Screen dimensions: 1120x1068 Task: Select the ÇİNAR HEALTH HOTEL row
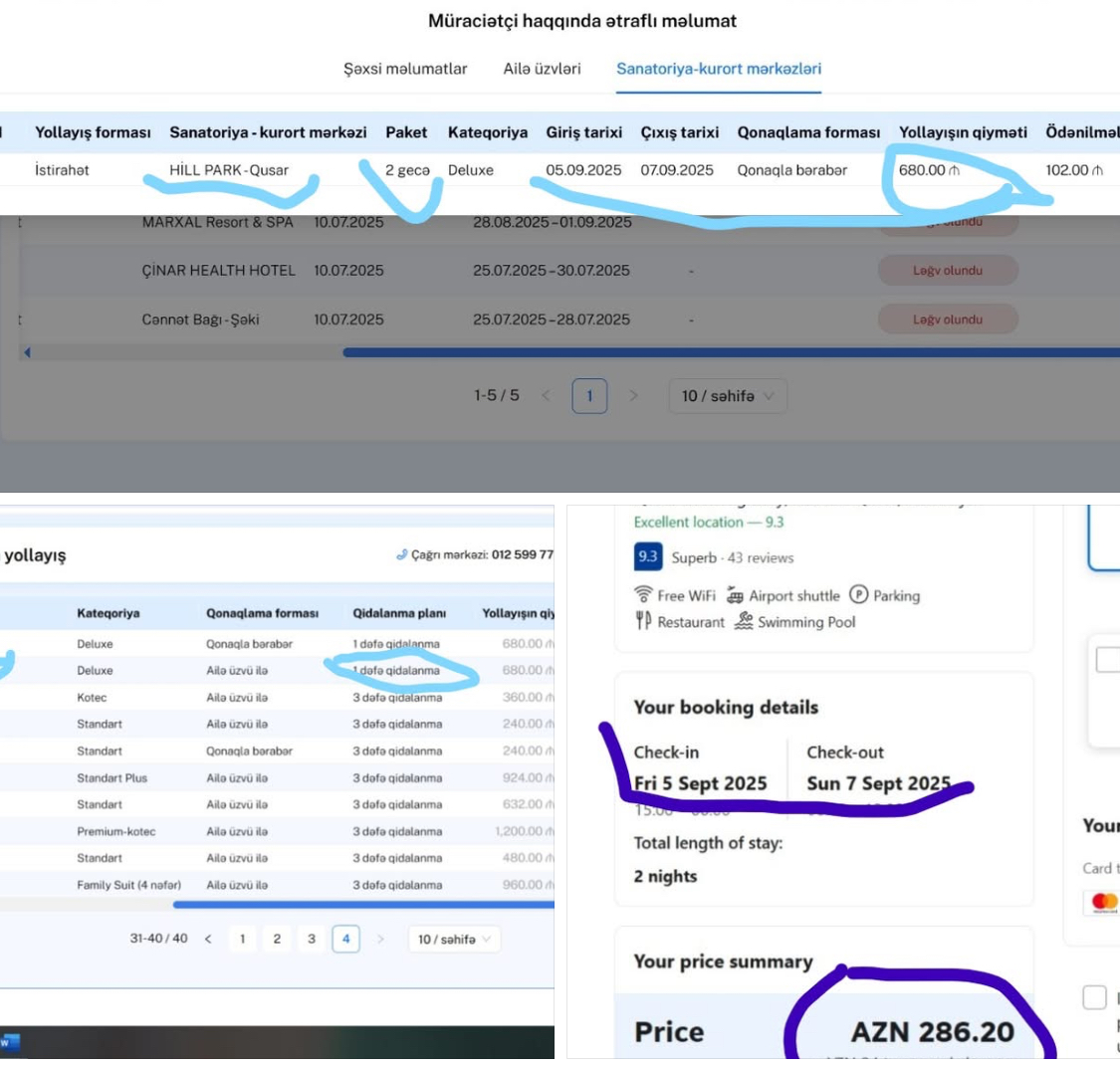[x=560, y=271]
